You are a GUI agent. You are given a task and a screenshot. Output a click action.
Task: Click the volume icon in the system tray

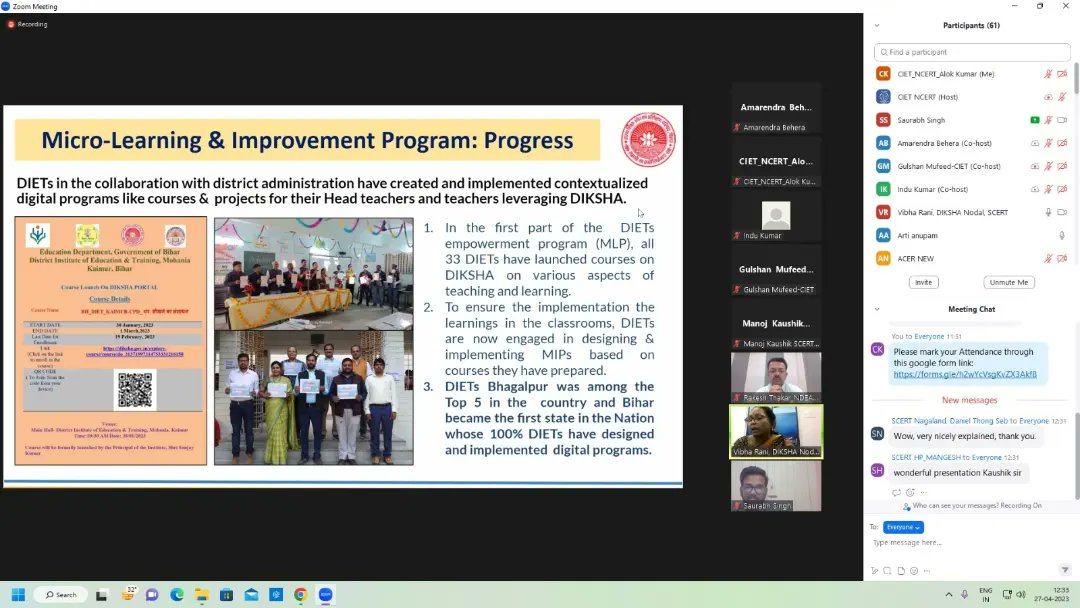[1021, 595]
